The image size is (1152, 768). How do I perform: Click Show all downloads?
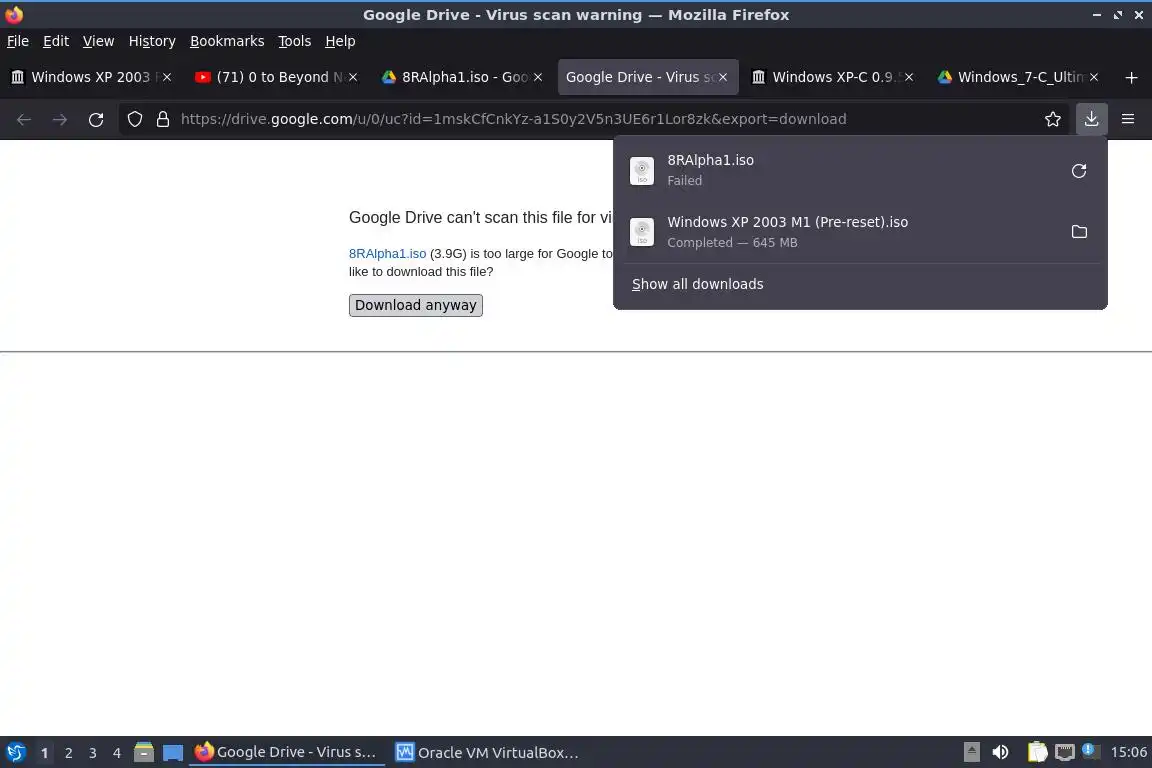pyautogui.click(x=697, y=284)
